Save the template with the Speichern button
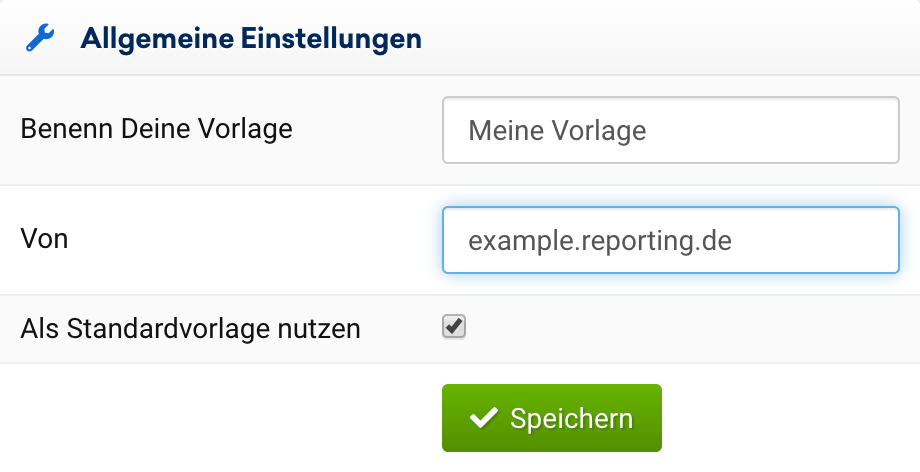The height and width of the screenshot is (472, 920). tap(551, 418)
